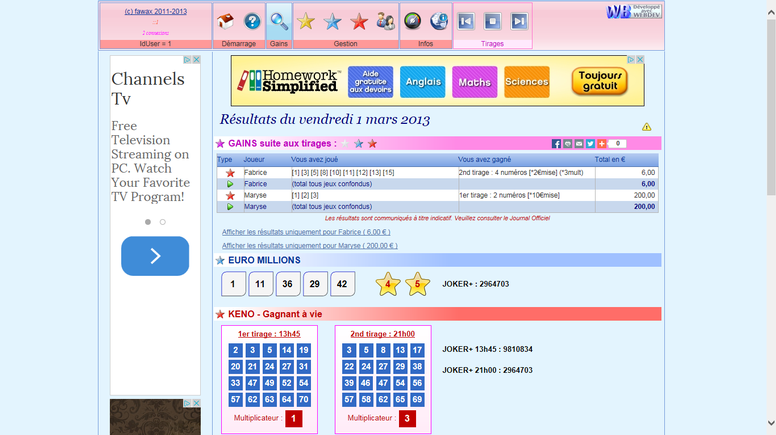776x435 pixels.
Task: Click the faded white star in GAINS header
Action: tap(345, 144)
